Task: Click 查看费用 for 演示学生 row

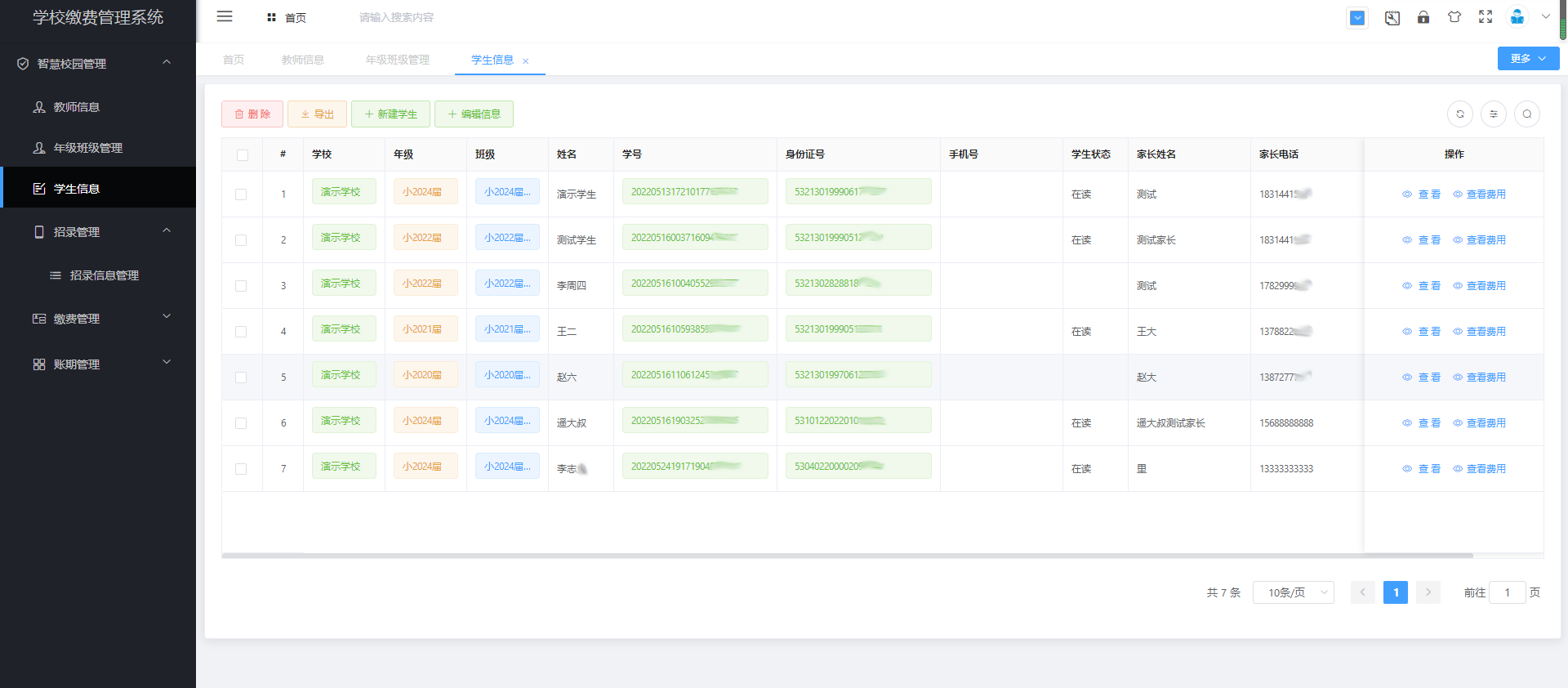Action: [x=1479, y=194]
